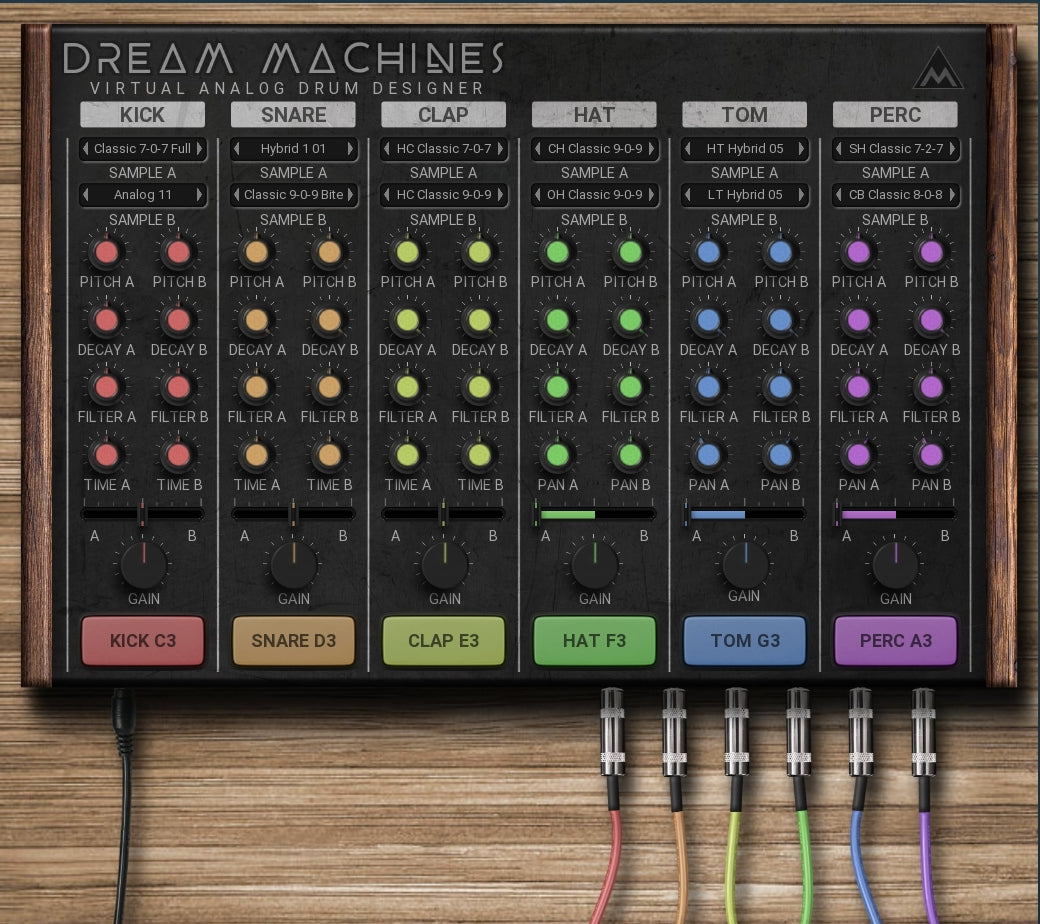Open the Classic 7-0-7 Full sample selector
Image resolution: width=1040 pixels, height=924 pixels.
tap(142, 148)
